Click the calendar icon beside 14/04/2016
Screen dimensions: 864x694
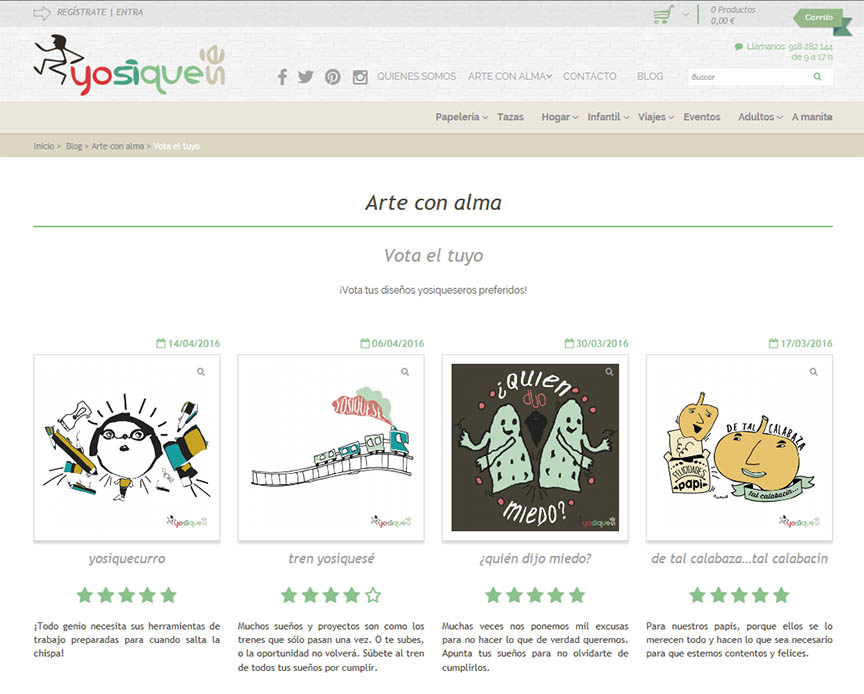tap(160, 343)
